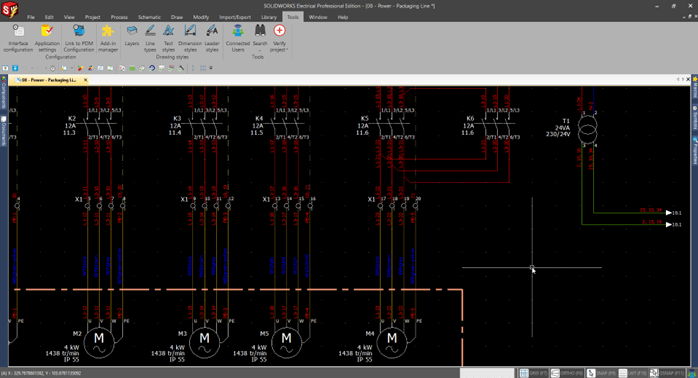The width and height of the screenshot is (698, 378).
Task: Open Link to PDM Configuration
Action: tap(79, 38)
